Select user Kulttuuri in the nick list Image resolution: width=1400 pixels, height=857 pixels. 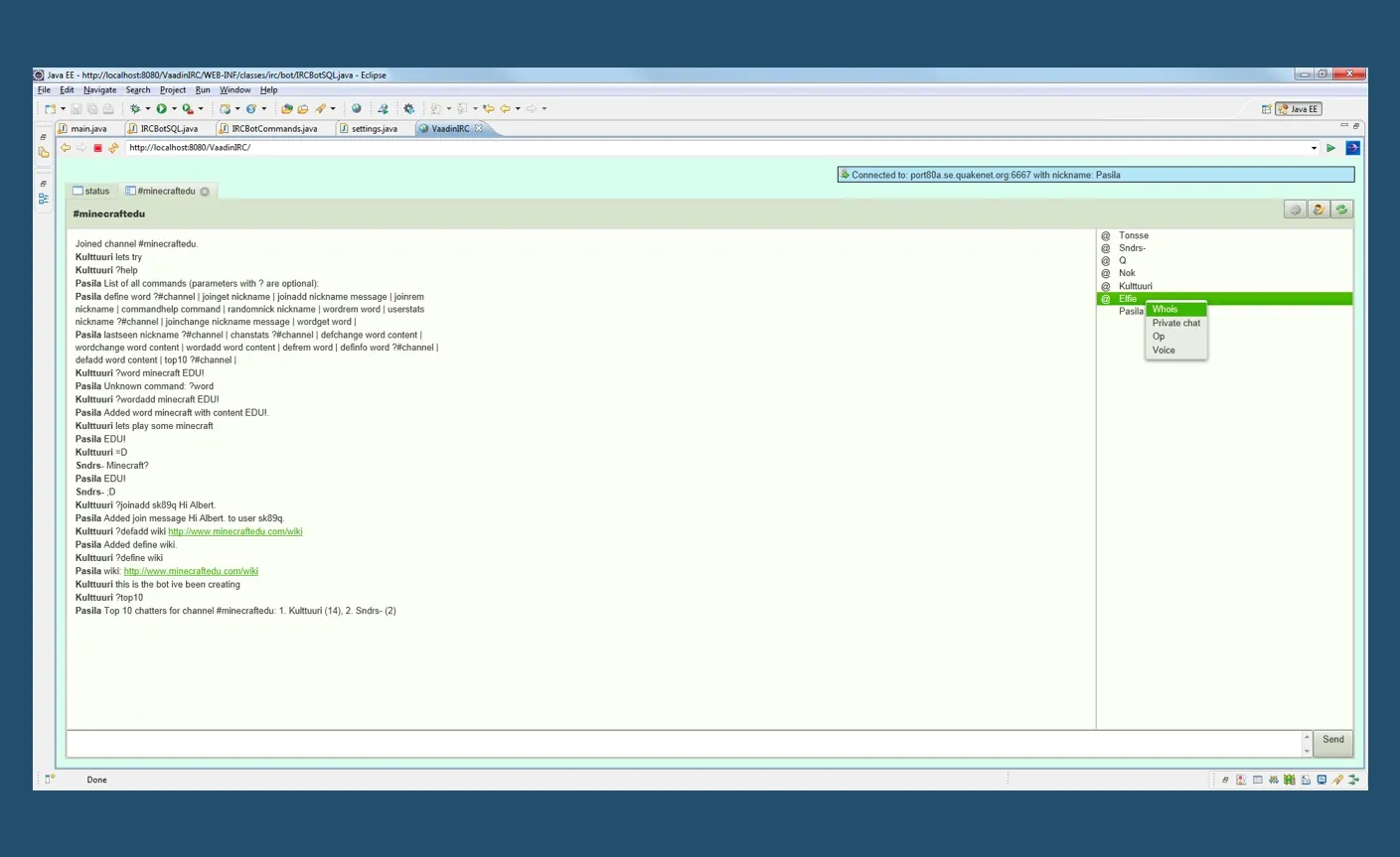pyautogui.click(x=1136, y=286)
